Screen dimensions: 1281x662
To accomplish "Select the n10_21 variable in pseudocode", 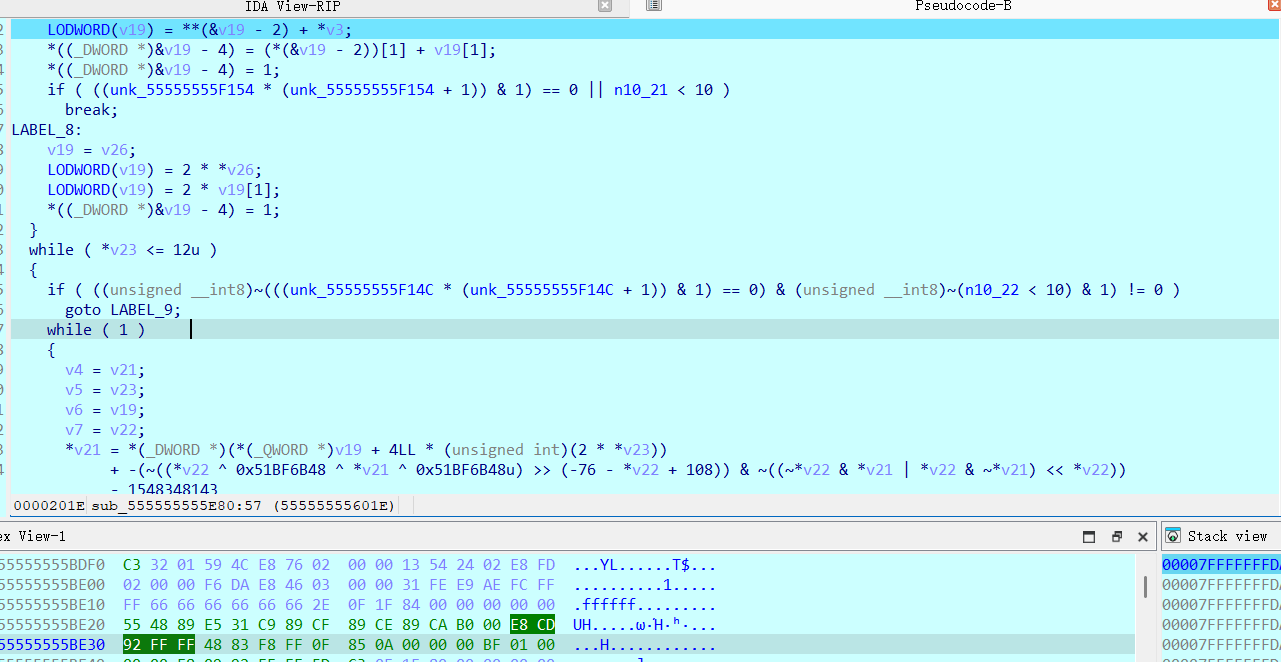I will 639,90.
